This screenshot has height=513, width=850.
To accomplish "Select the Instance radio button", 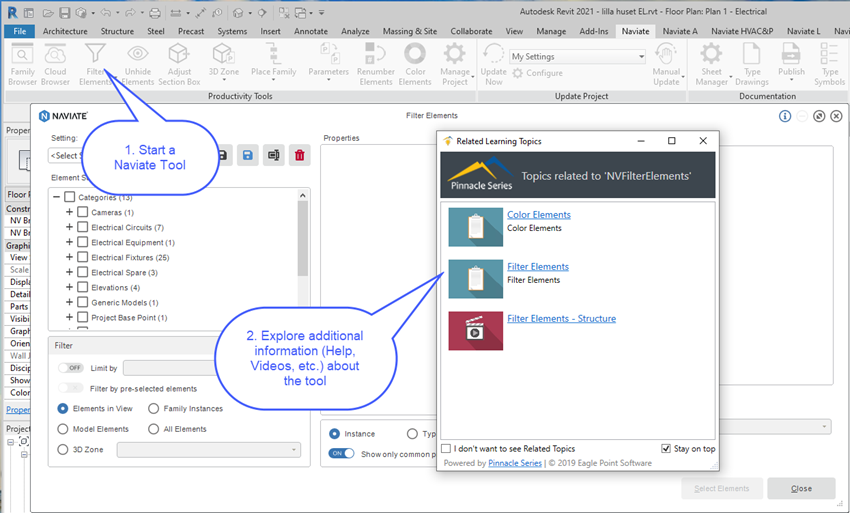I will [334, 434].
